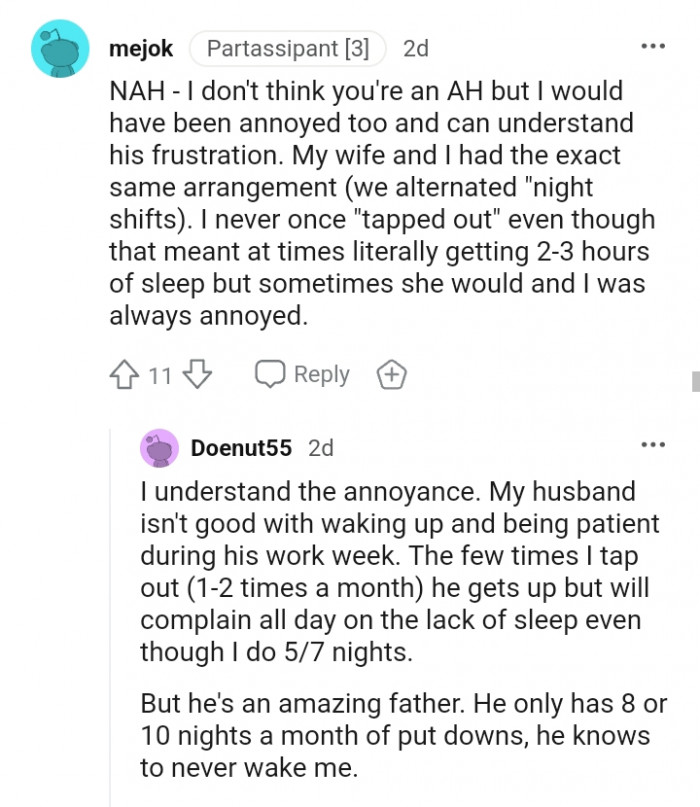Viewport: 700px width, 807px height.
Task: Open the options menu for Doenut55's reply
Action: pos(653,444)
